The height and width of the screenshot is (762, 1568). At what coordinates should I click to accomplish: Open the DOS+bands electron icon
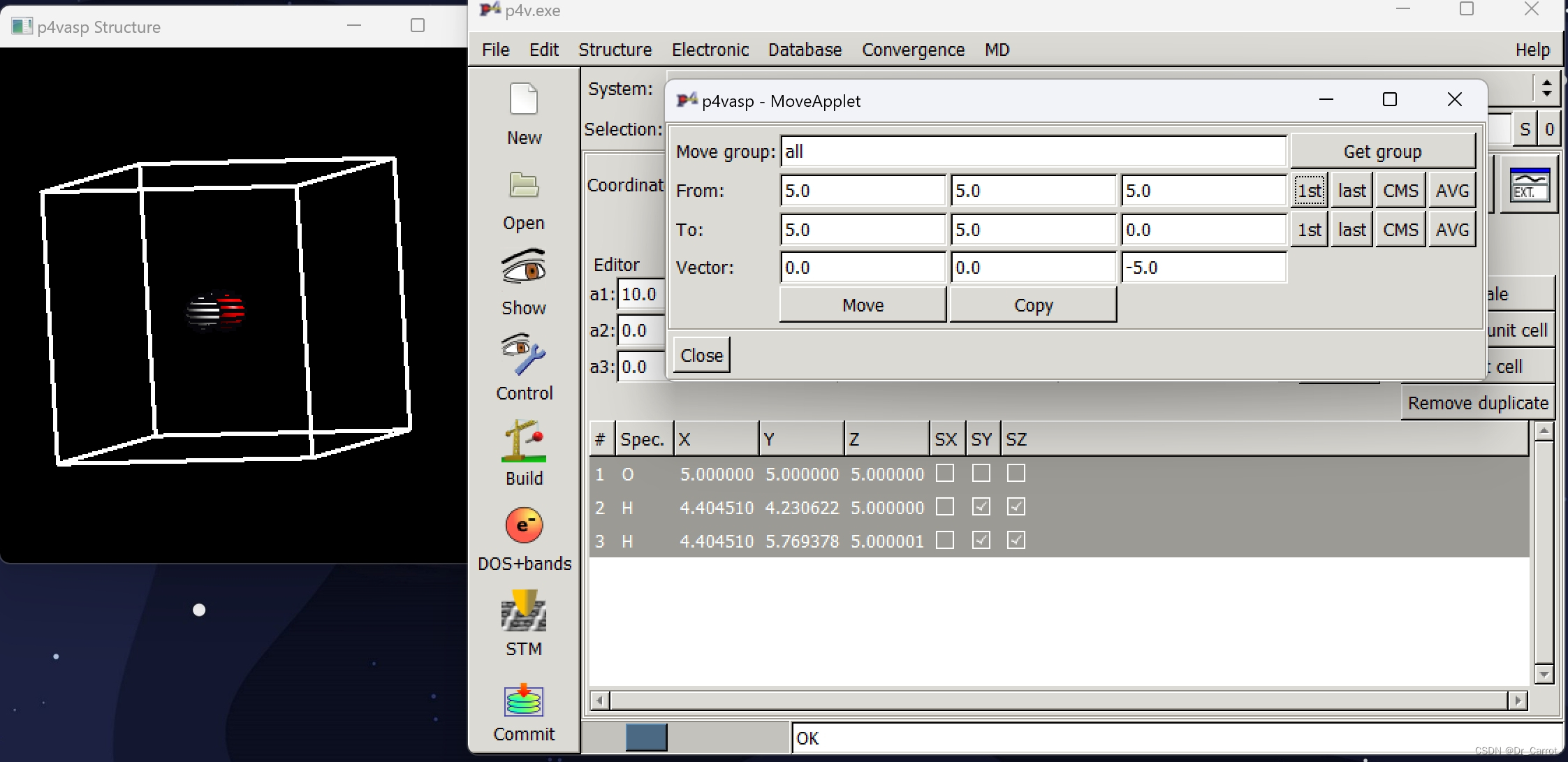[523, 525]
